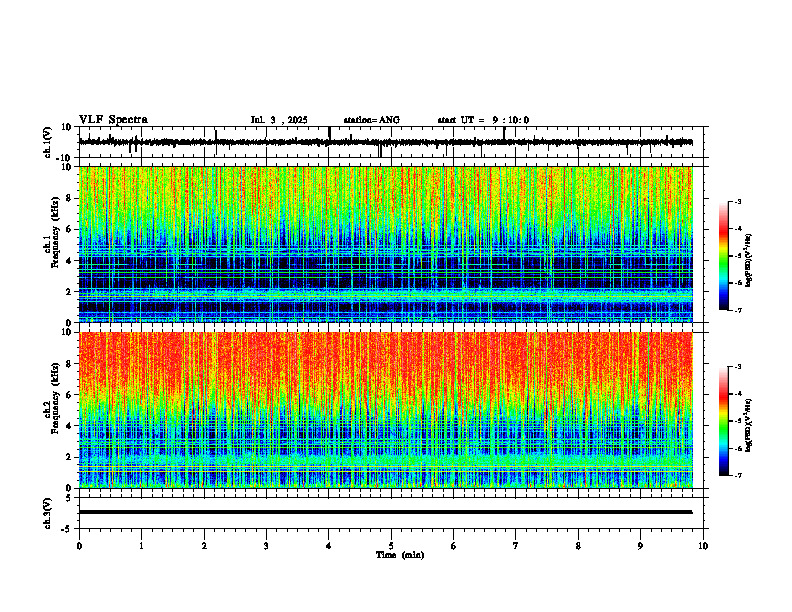Click the log(PSD) label beside ch.2 color scale
Image resolution: width=792 pixels, height=612 pixels.
(749, 425)
